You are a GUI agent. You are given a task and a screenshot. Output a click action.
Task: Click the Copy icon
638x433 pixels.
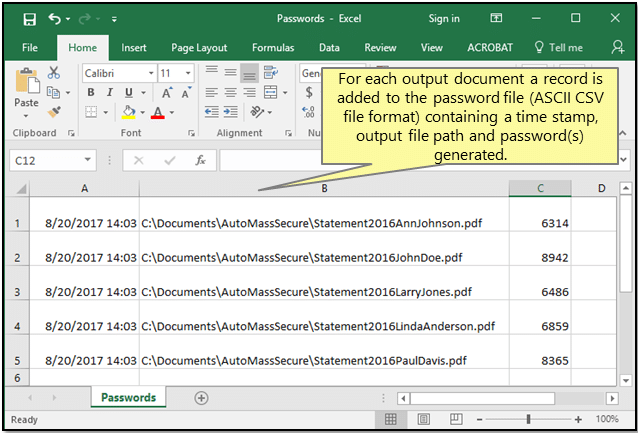tap(53, 92)
